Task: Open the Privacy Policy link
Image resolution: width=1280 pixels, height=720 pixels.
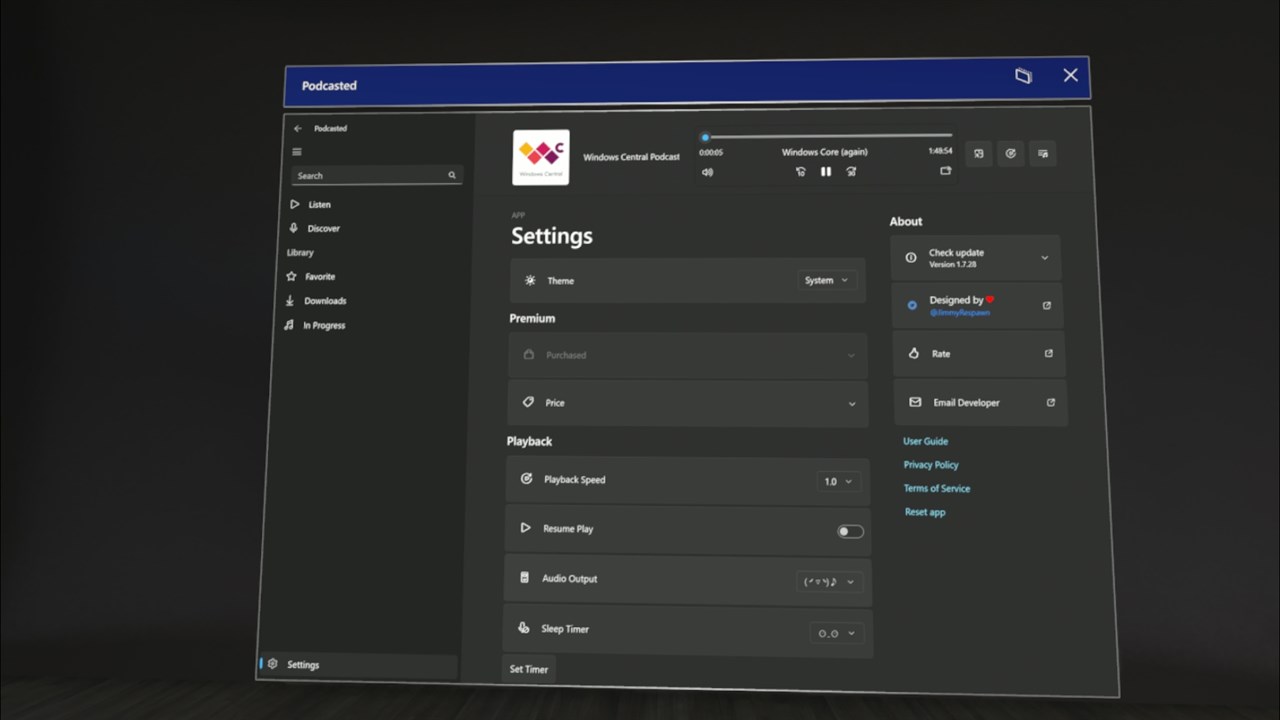Action: pos(931,465)
